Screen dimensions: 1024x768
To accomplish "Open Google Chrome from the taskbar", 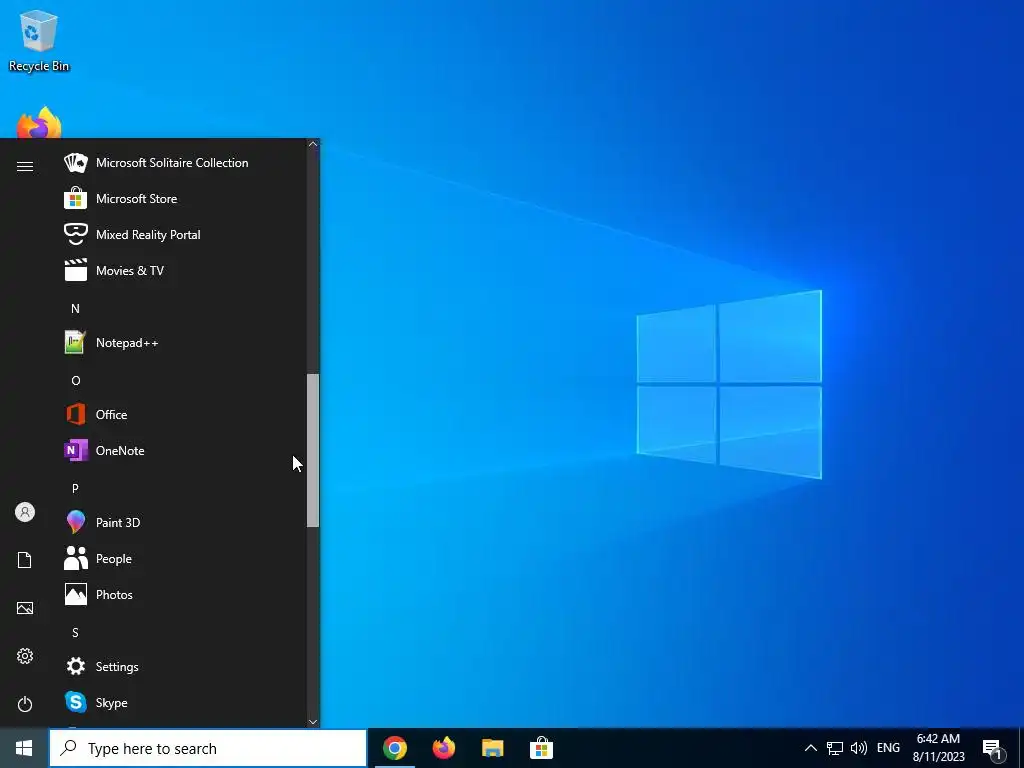I will click(x=395, y=748).
